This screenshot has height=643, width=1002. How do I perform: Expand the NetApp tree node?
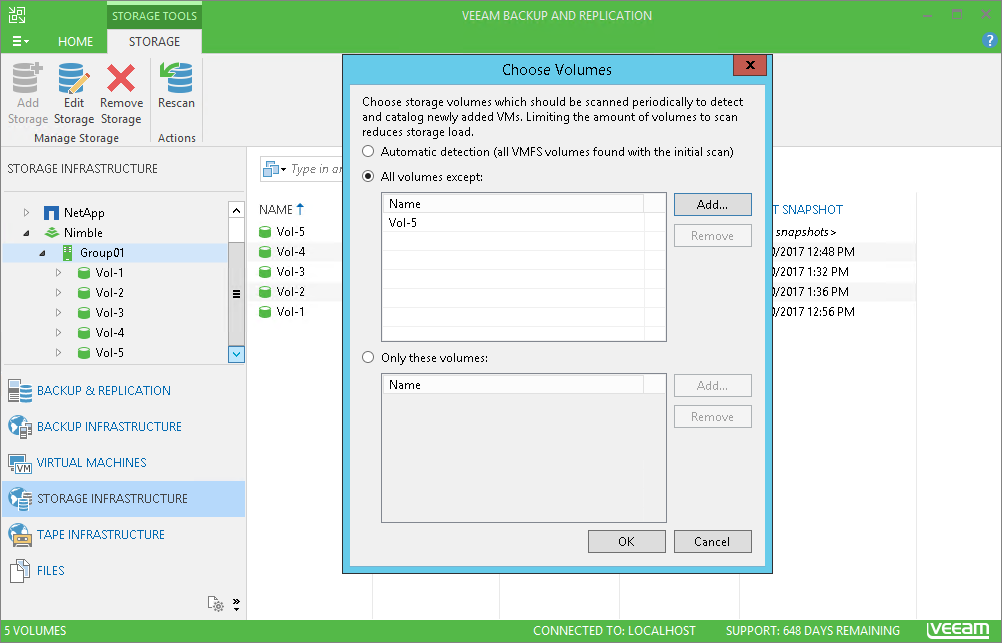[x=26, y=212]
